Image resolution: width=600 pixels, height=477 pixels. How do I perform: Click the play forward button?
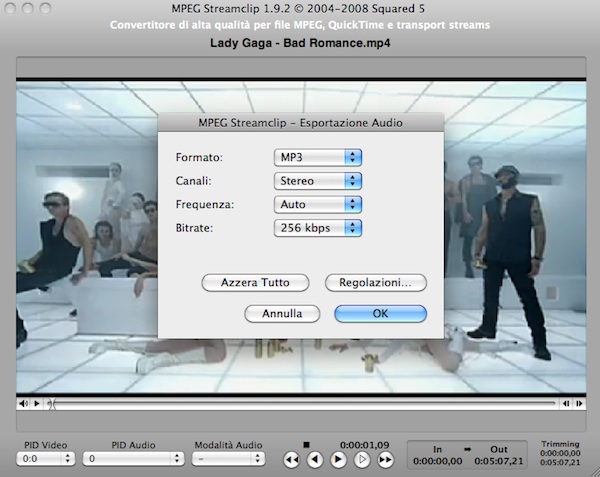(338, 460)
